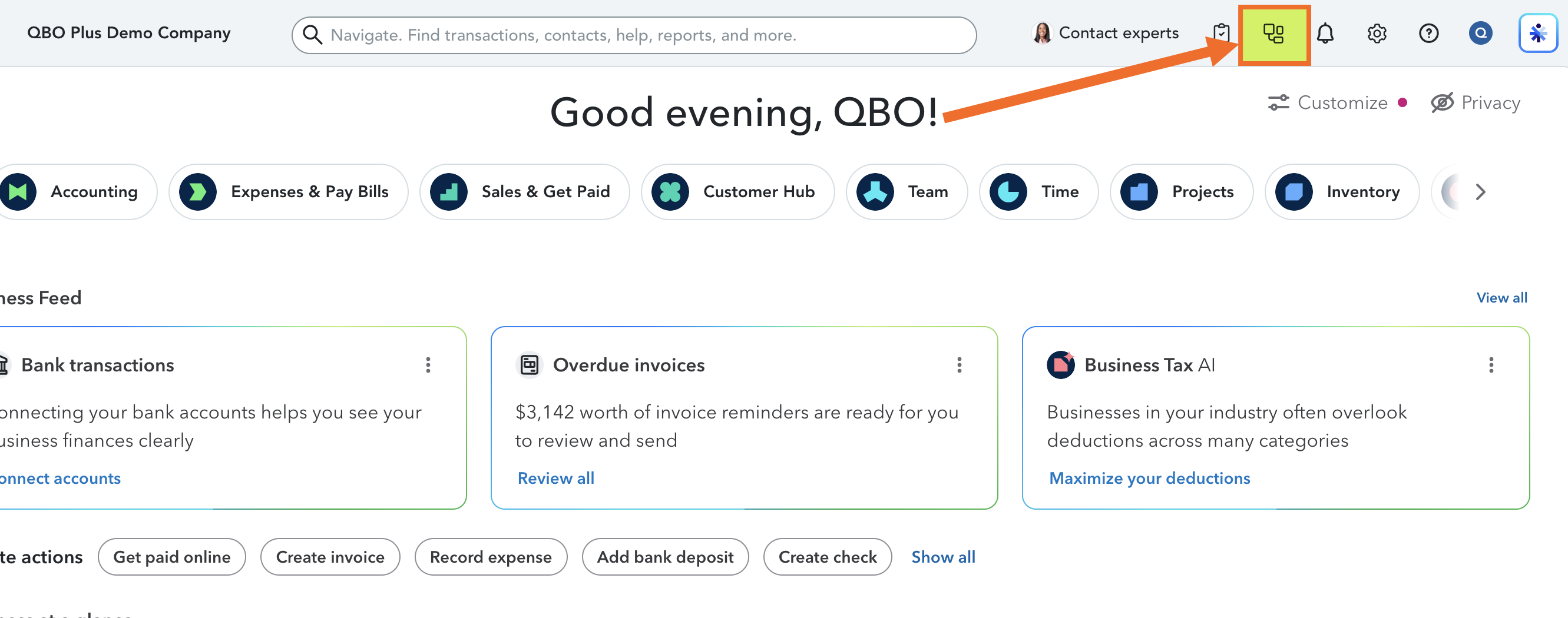Click the QBO Plus Demo Company name
Image resolution: width=1568 pixels, height=618 pixels.
click(129, 33)
